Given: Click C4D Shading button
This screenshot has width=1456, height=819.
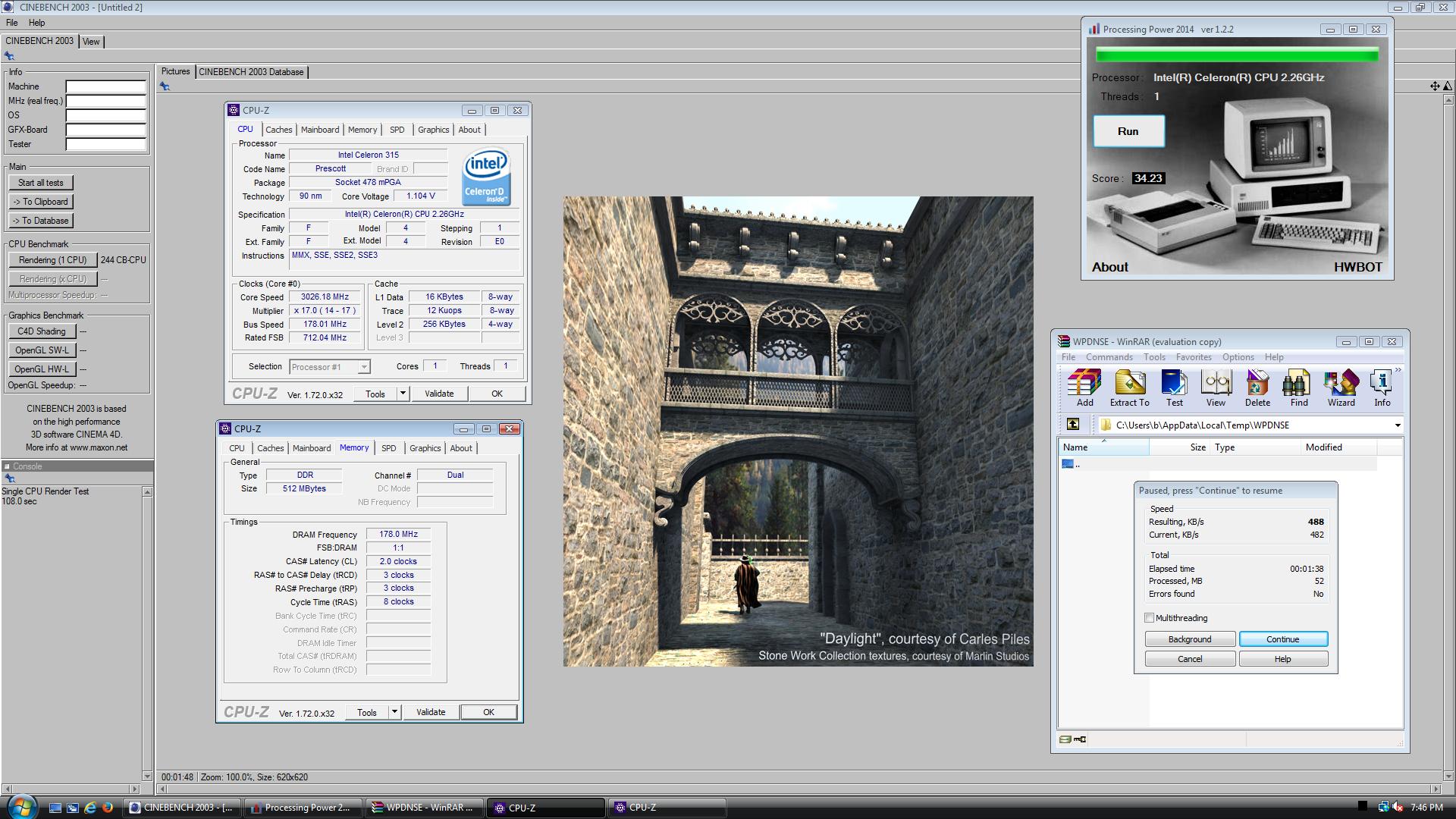Looking at the screenshot, I should pos(42,331).
